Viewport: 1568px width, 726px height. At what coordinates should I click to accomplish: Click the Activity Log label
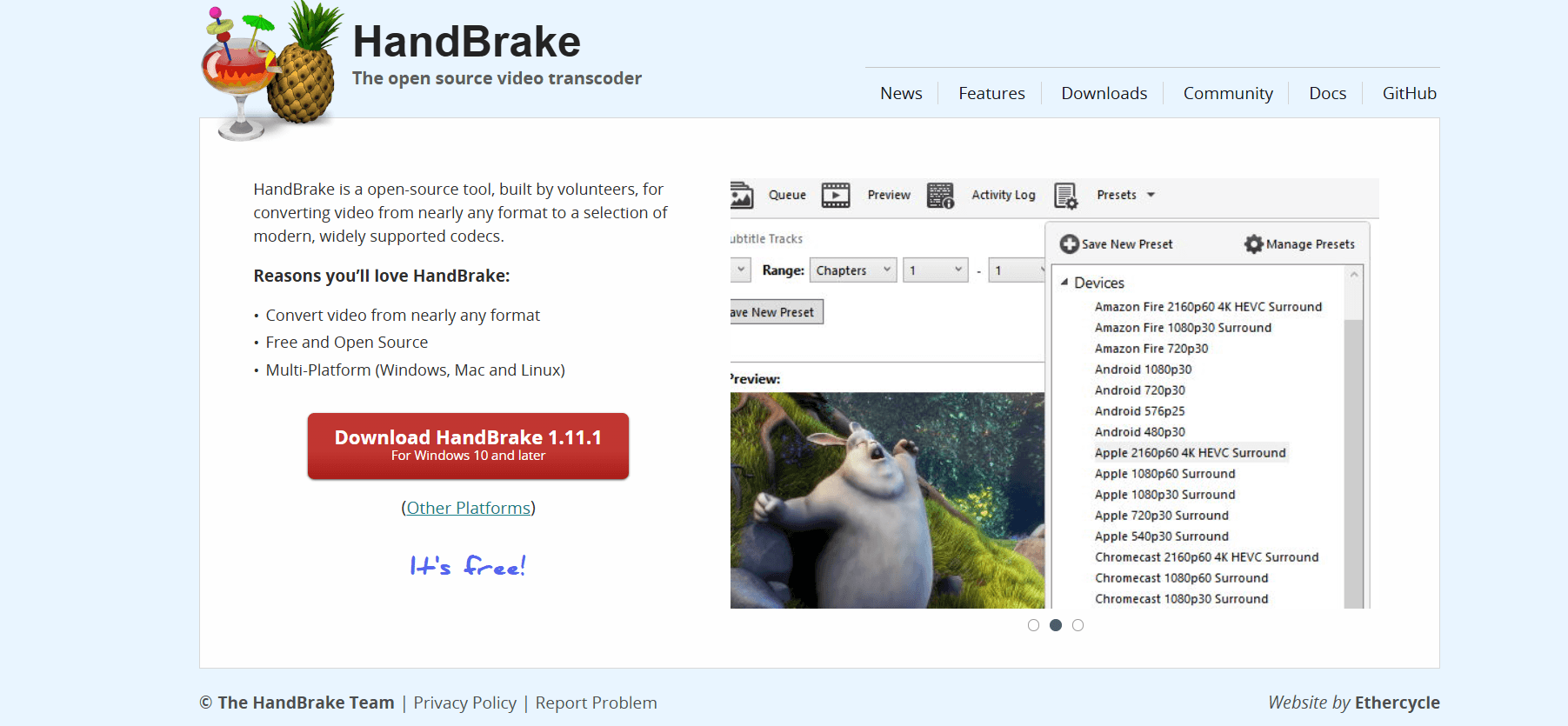point(1004,195)
